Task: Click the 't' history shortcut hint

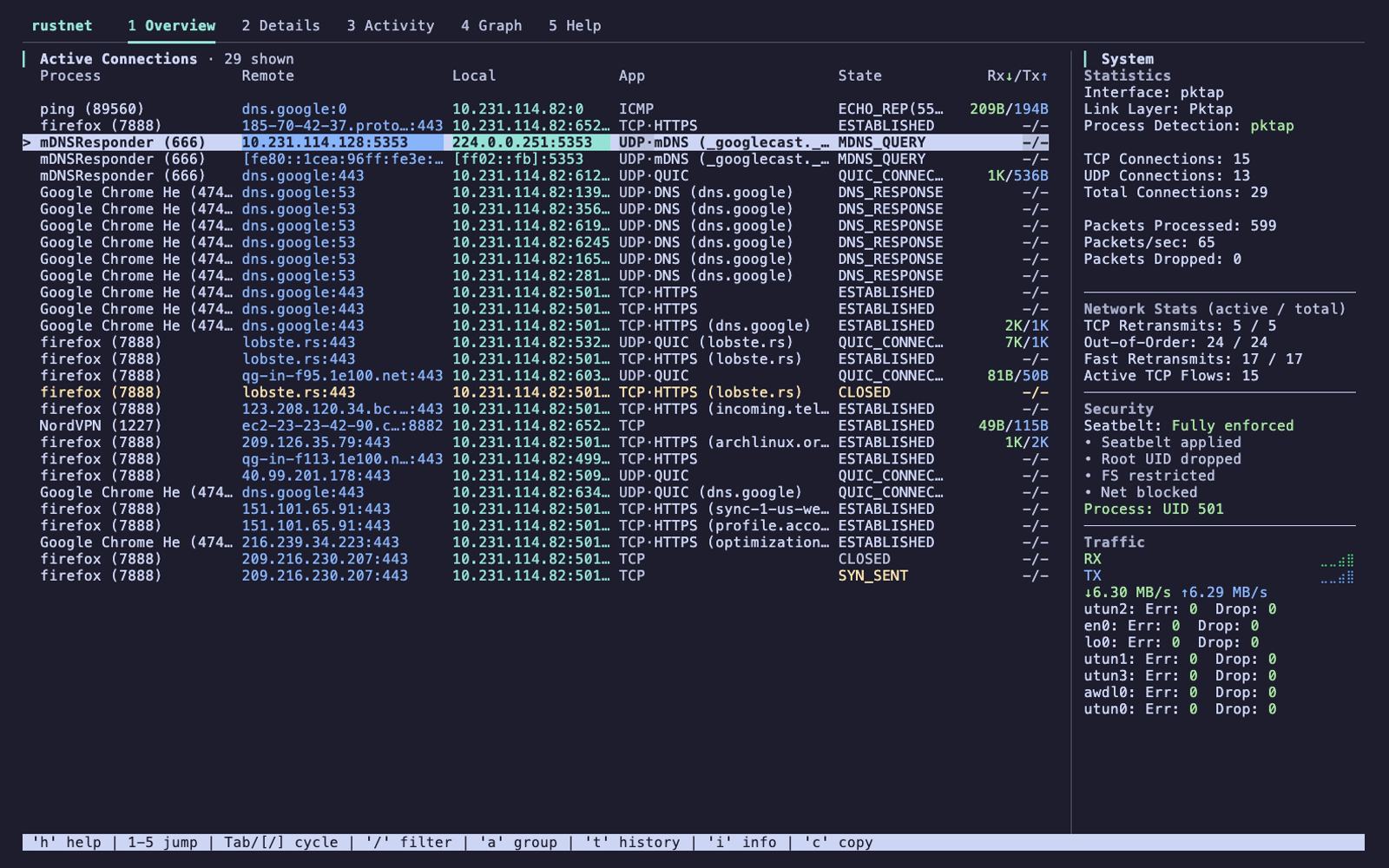Action: 632,842
